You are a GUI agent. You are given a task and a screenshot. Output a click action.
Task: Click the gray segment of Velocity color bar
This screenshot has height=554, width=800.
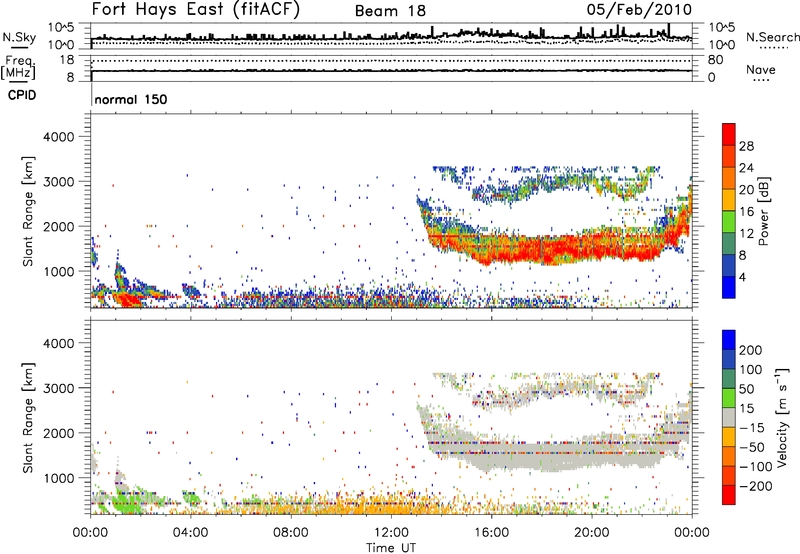[729, 417]
